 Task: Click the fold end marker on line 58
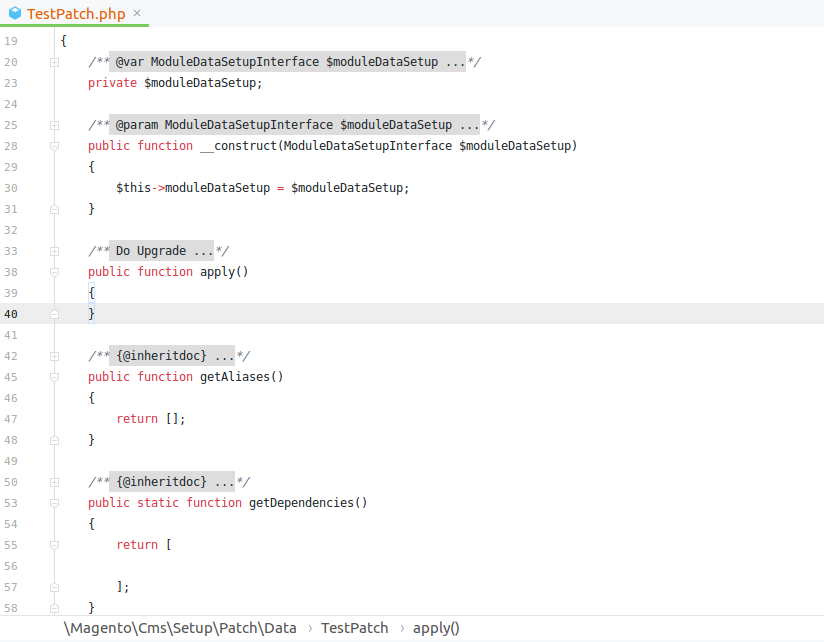(54, 609)
